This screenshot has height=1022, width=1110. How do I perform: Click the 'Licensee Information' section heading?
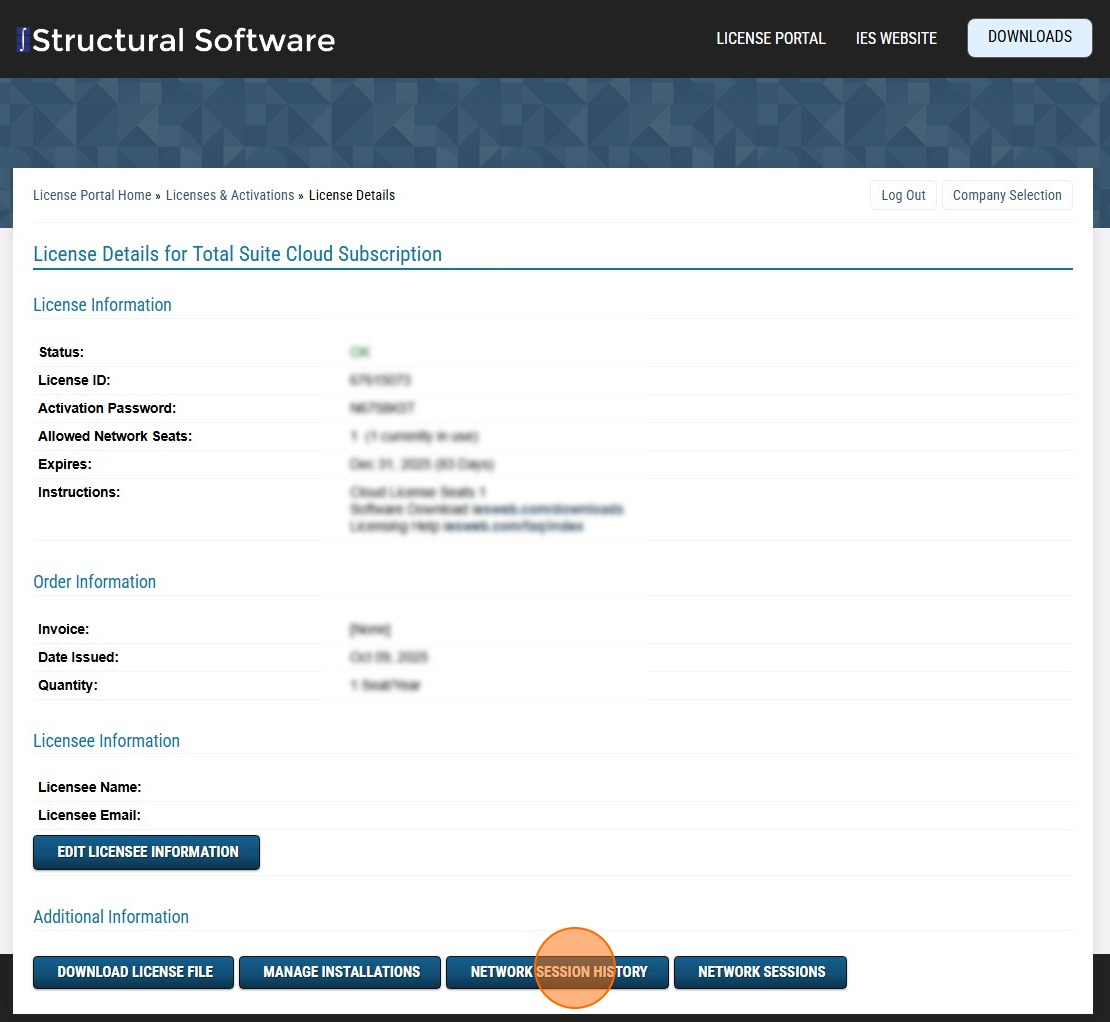106,740
